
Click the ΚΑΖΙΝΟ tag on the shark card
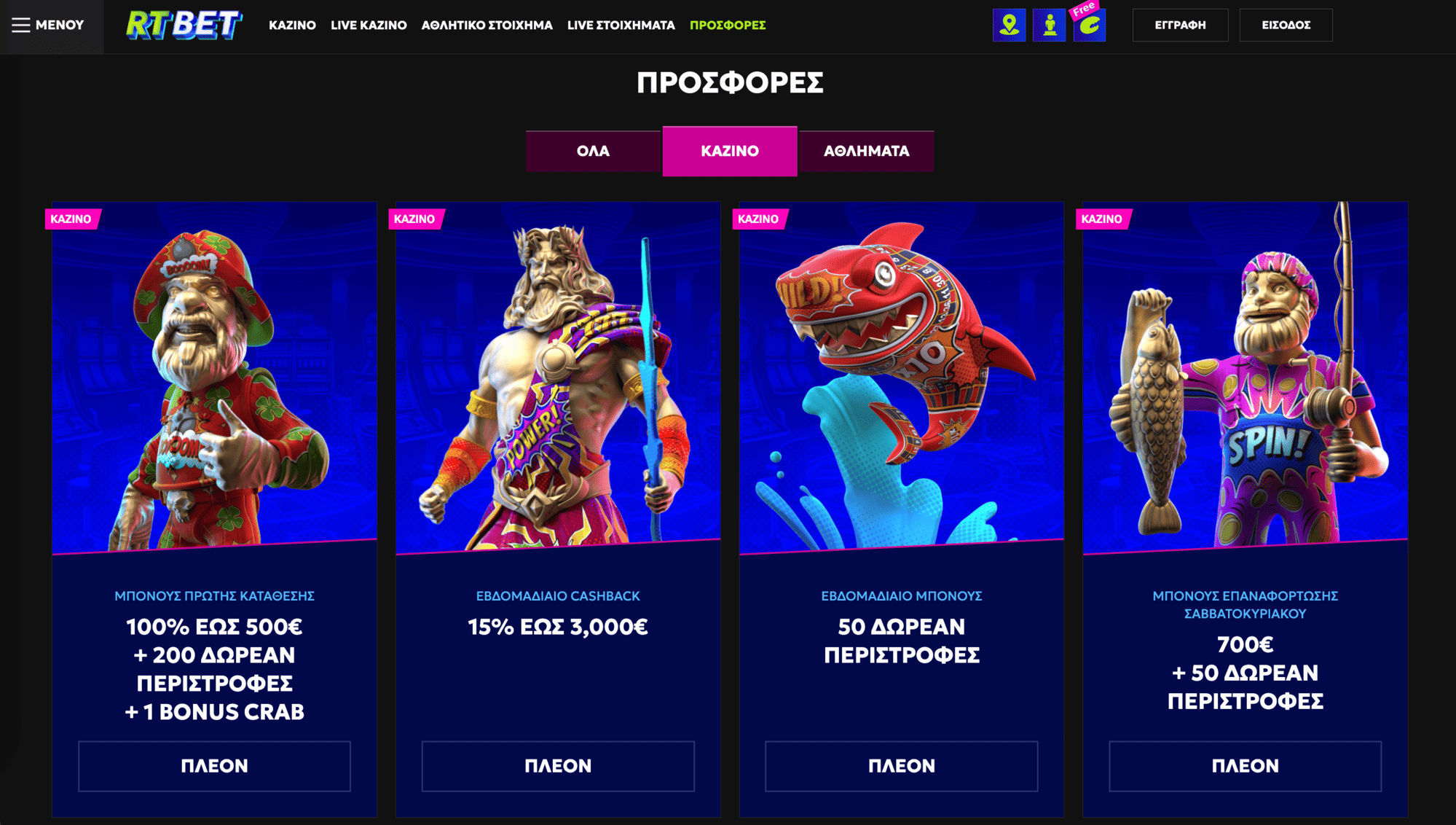click(x=758, y=219)
